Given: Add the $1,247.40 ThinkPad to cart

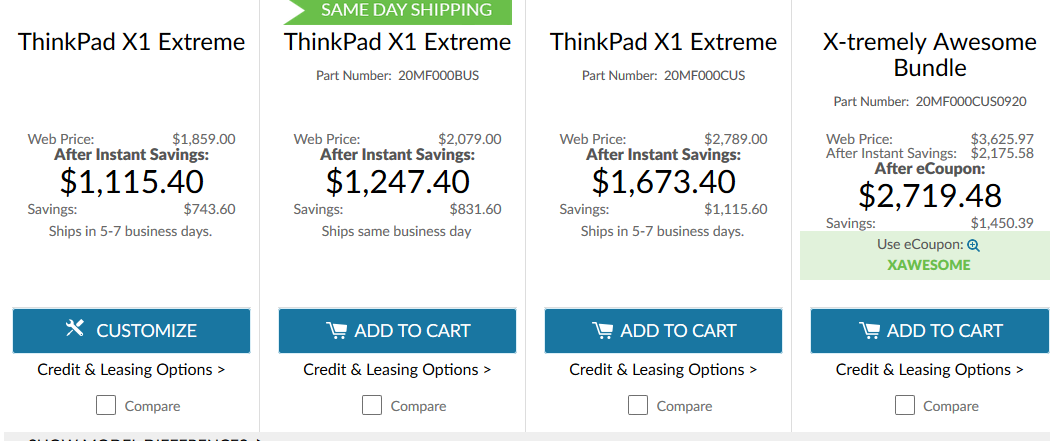Looking at the screenshot, I should tap(397, 331).
